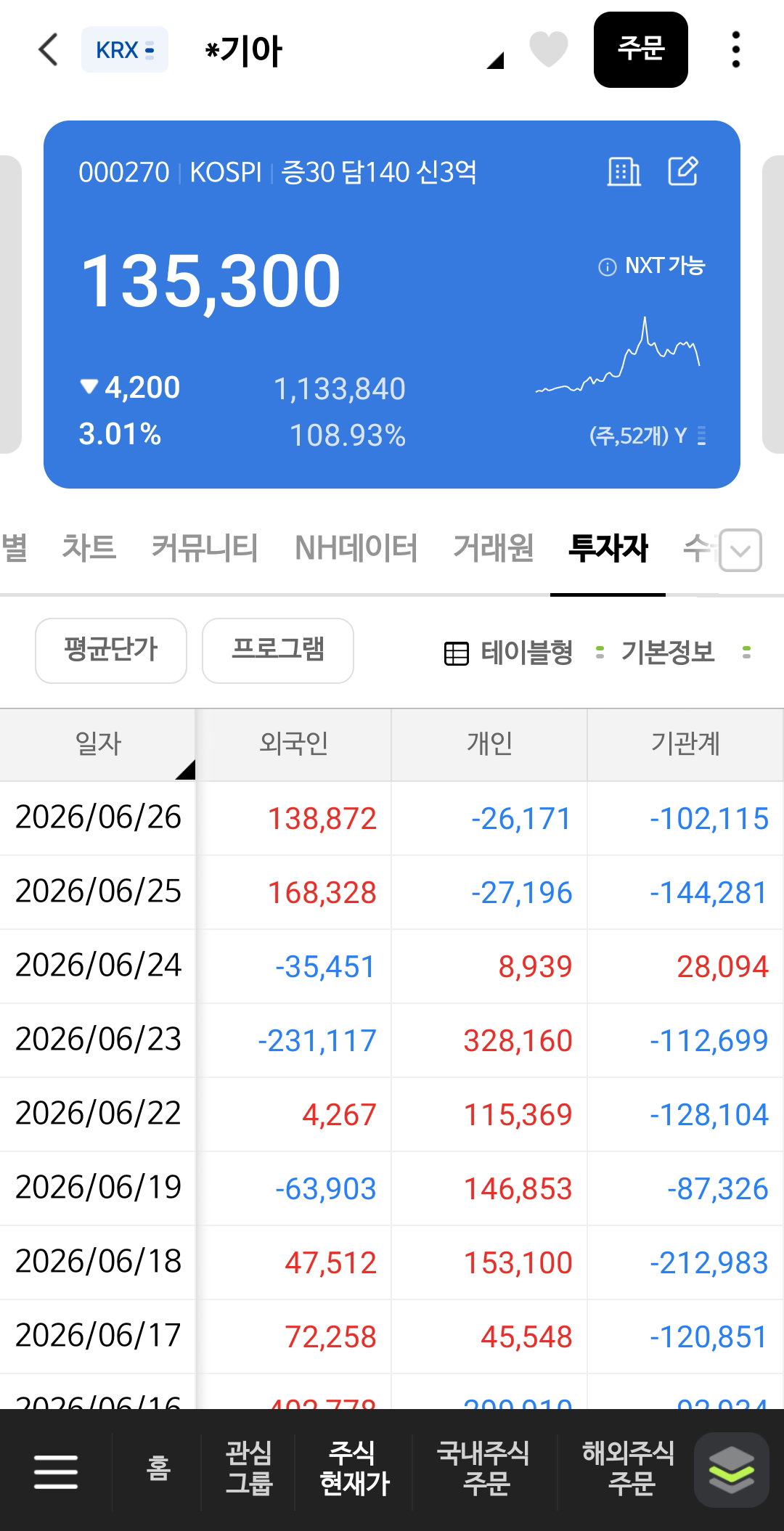The height and width of the screenshot is (1531, 784).
Task: Tap individual value 146,853
Action: pyautogui.click(x=518, y=1189)
